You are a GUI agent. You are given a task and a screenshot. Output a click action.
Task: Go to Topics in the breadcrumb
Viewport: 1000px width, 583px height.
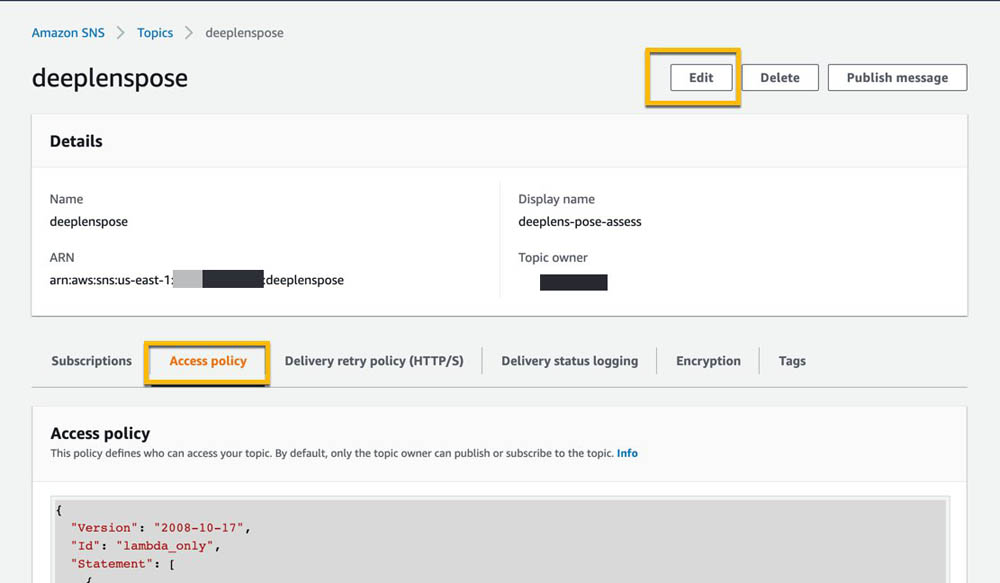tap(155, 33)
